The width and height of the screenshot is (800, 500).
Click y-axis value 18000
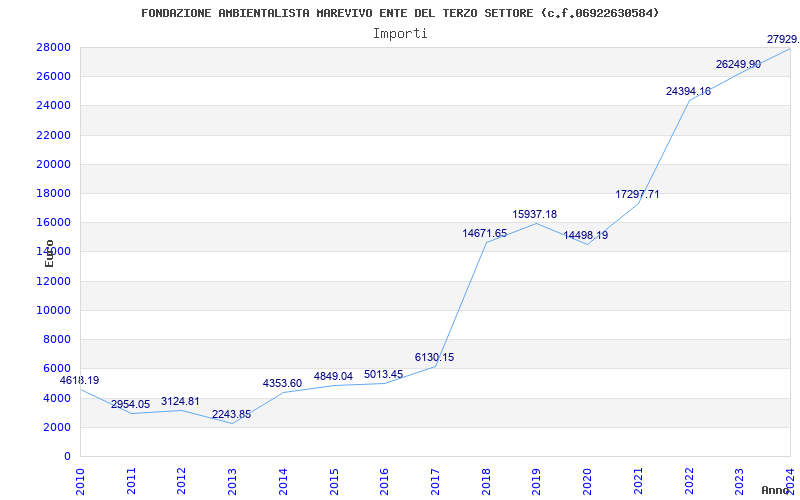pos(53,193)
